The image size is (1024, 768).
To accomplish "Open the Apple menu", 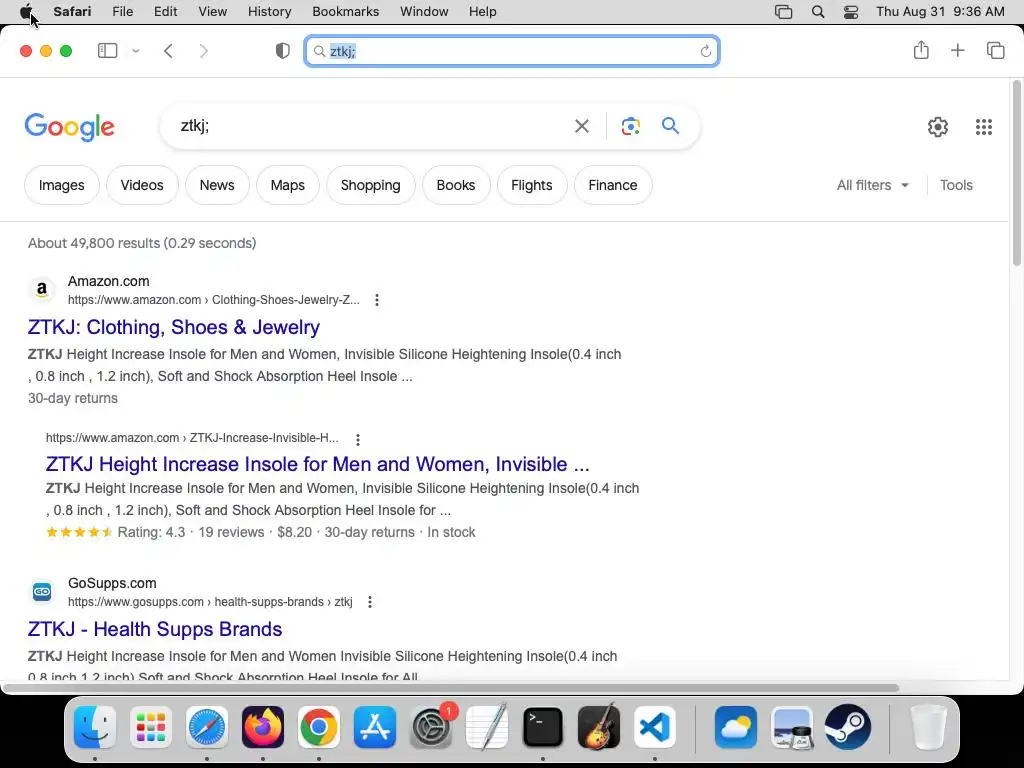I will [26, 11].
